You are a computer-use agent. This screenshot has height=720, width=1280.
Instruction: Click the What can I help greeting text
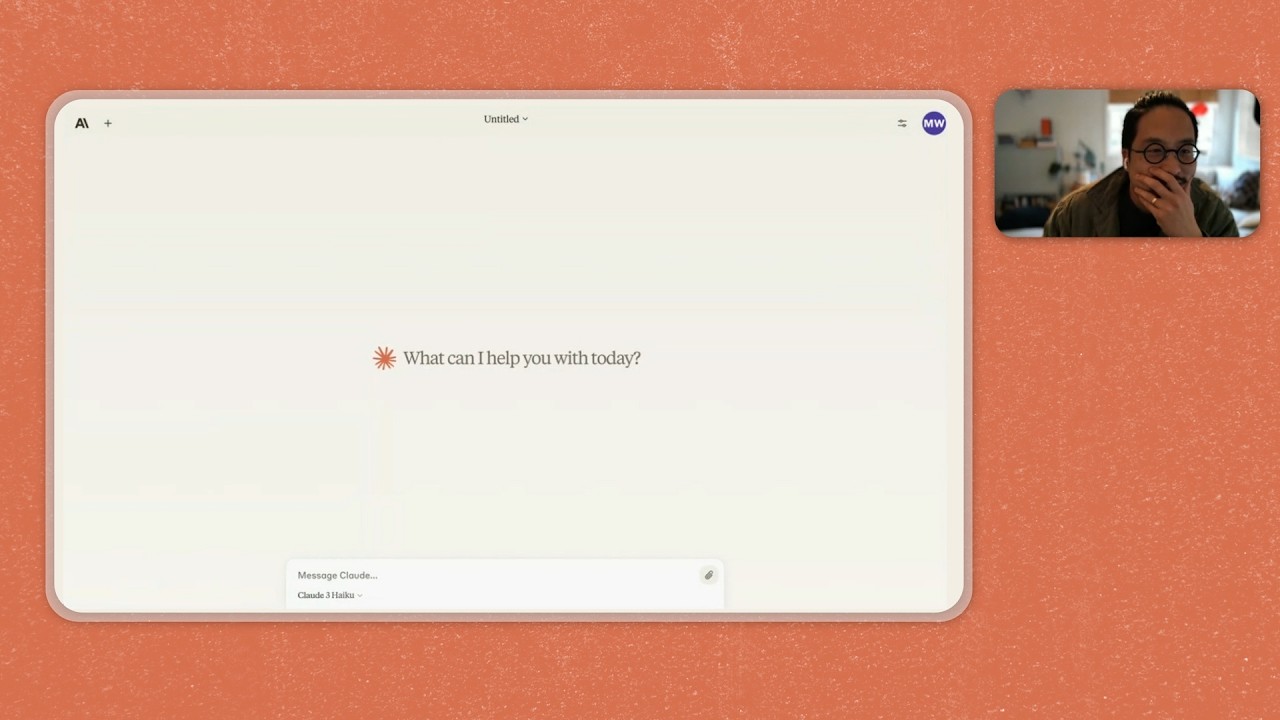click(521, 358)
